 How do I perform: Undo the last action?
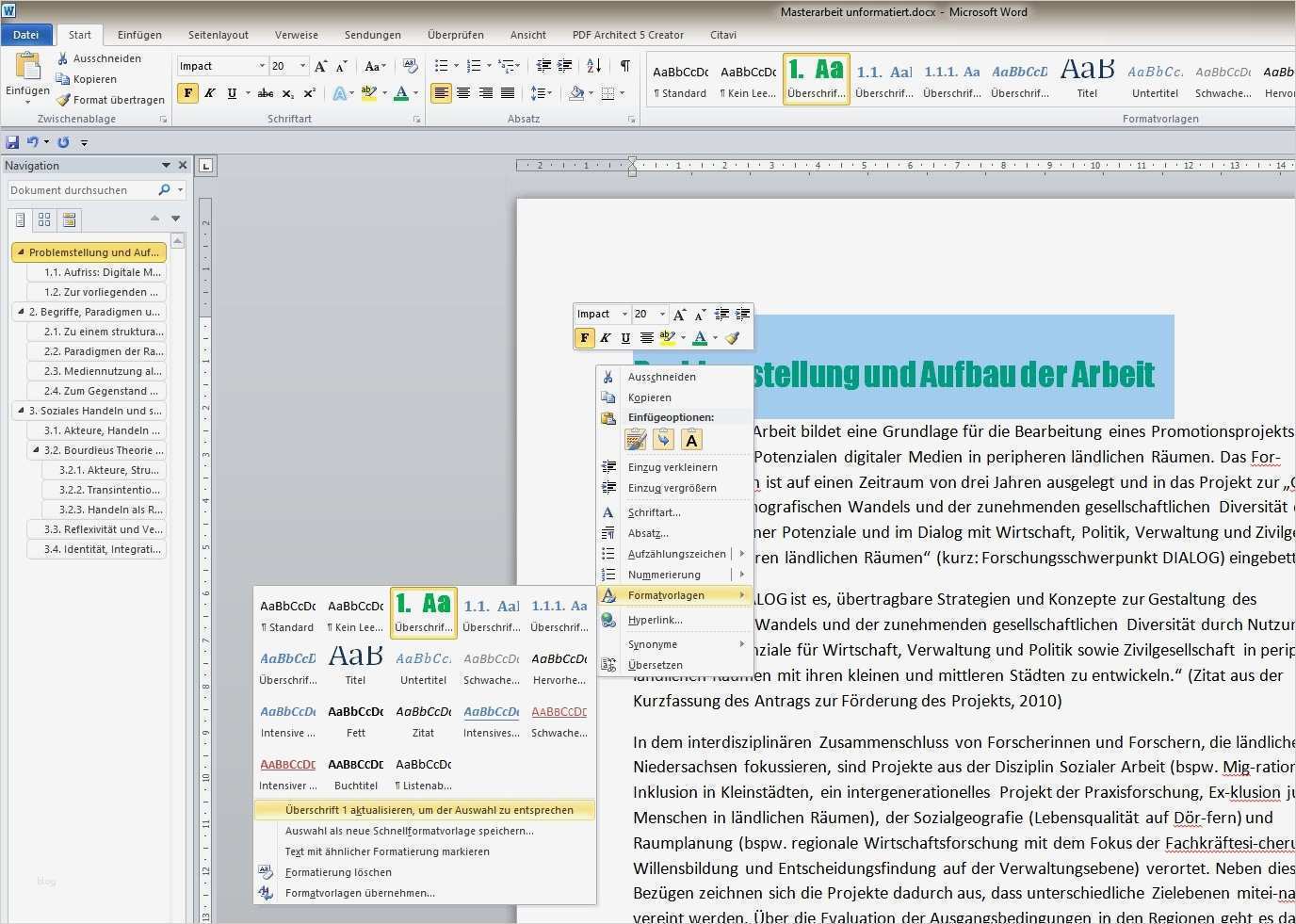pyautogui.click(x=33, y=141)
